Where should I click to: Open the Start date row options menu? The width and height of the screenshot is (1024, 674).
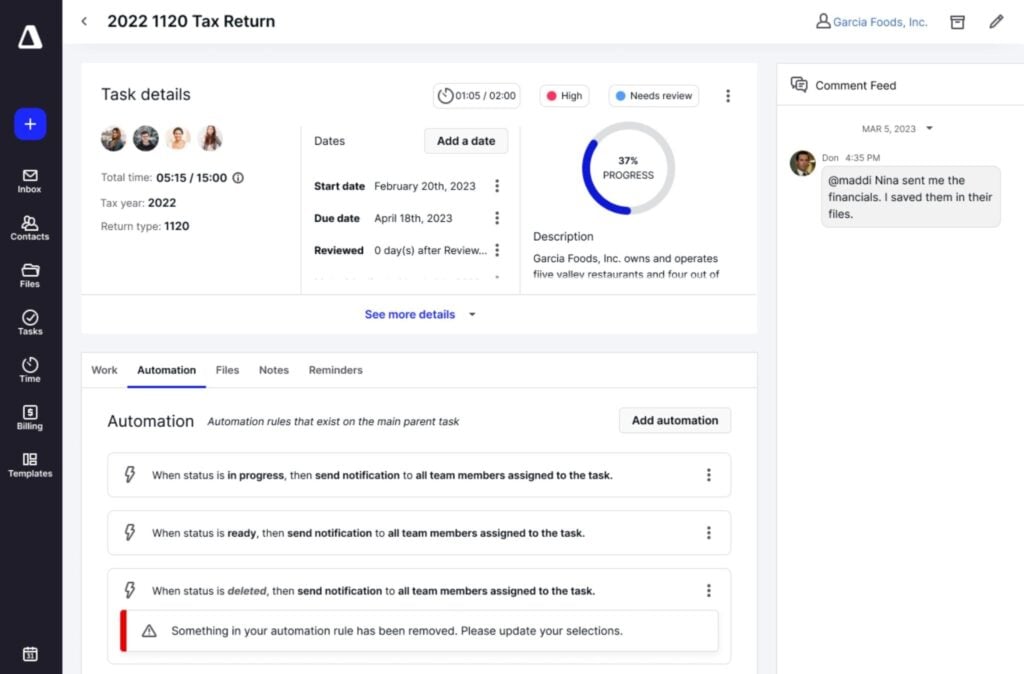click(497, 186)
